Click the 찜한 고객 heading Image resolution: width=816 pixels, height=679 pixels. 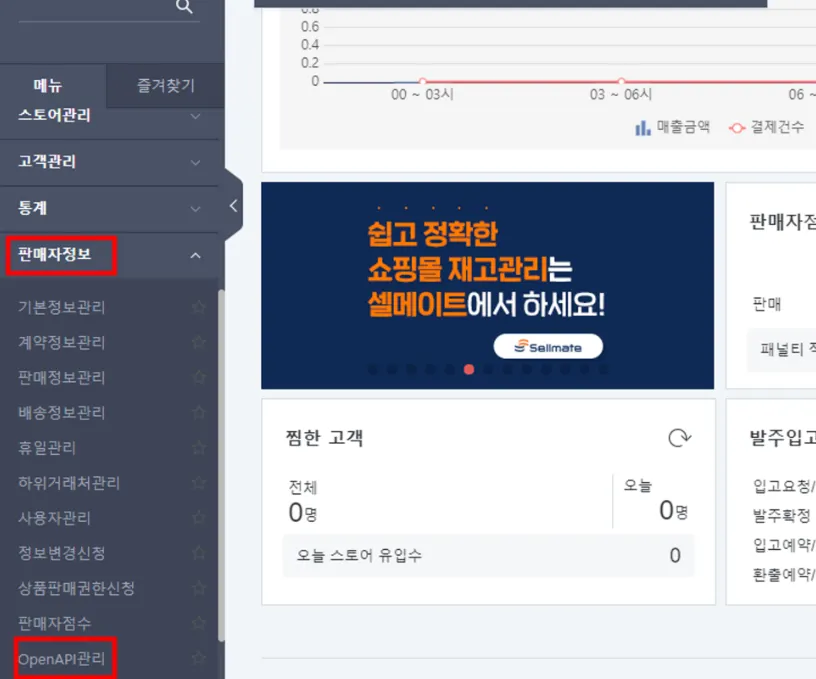click(x=324, y=438)
